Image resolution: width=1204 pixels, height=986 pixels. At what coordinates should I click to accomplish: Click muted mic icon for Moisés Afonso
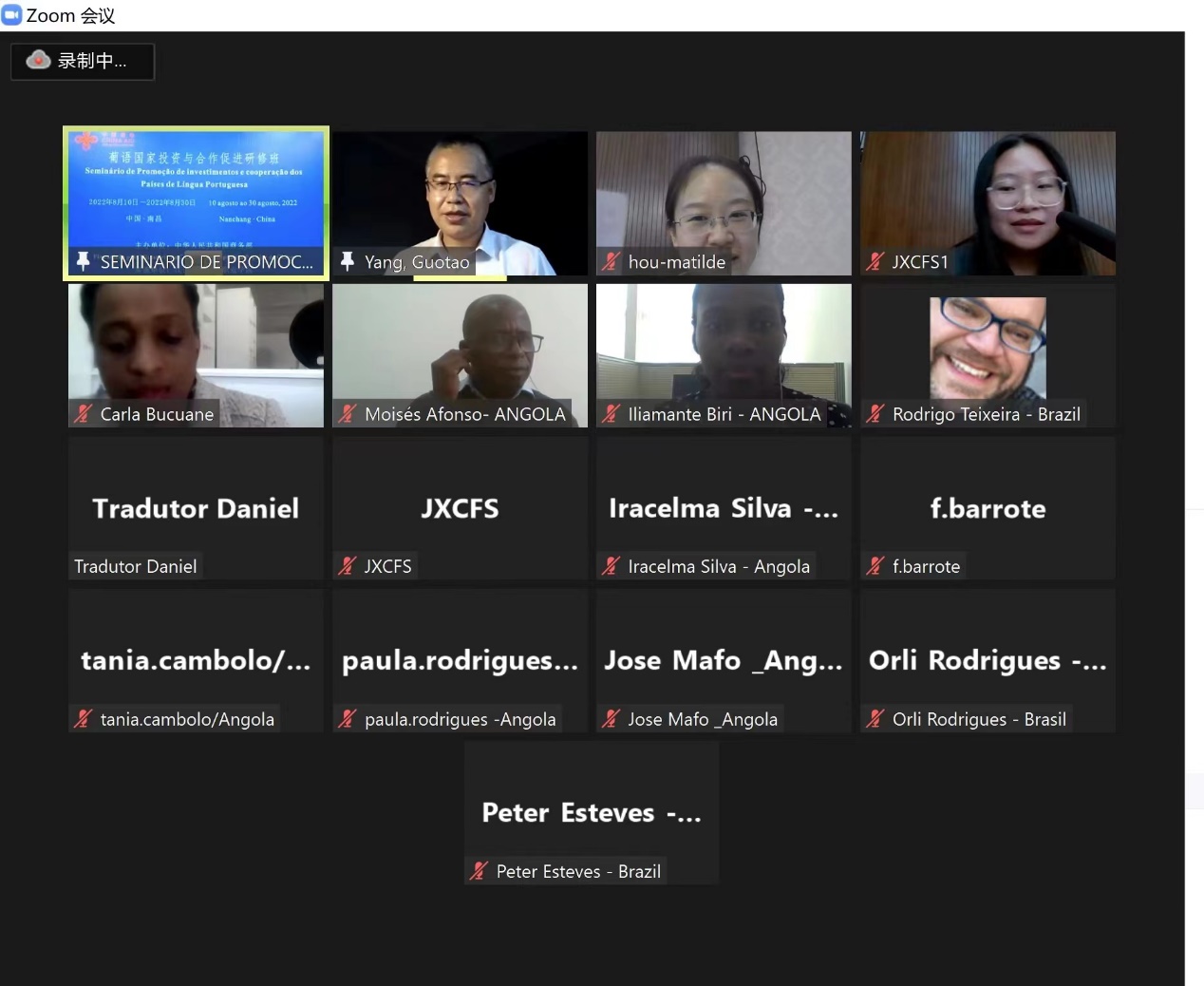tap(348, 413)
